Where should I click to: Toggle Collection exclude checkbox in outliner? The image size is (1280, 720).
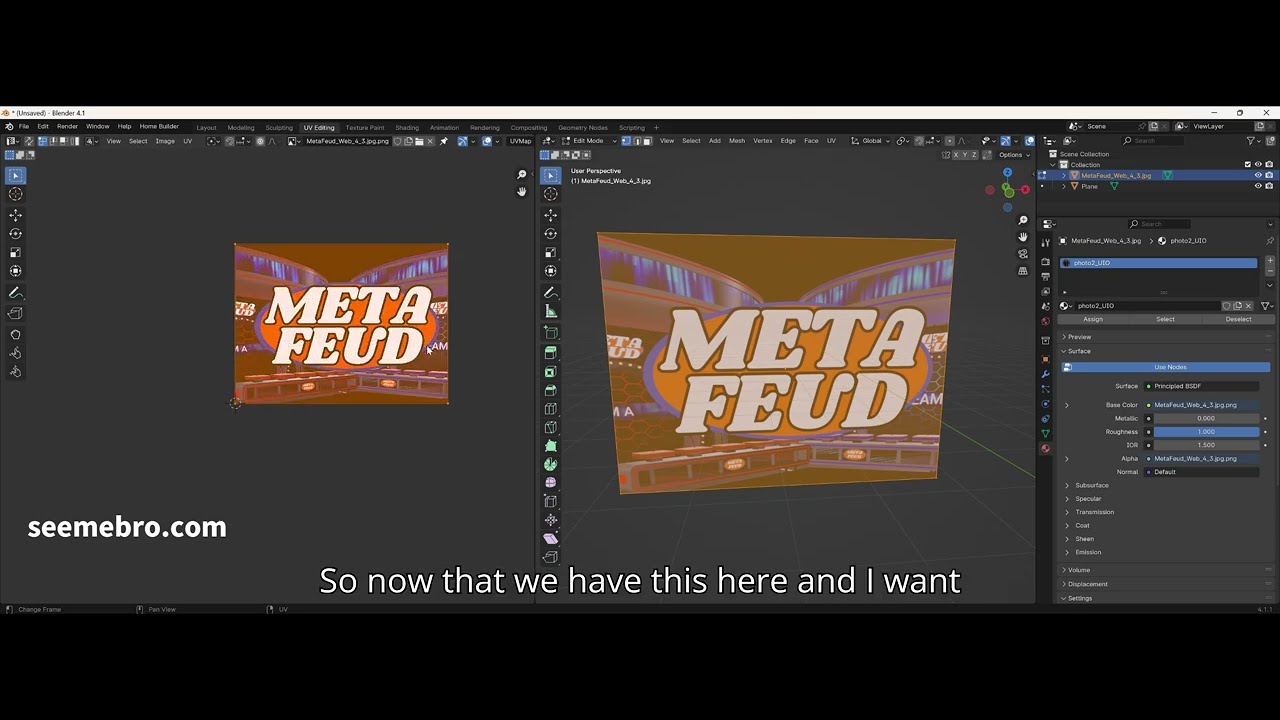1247,164
